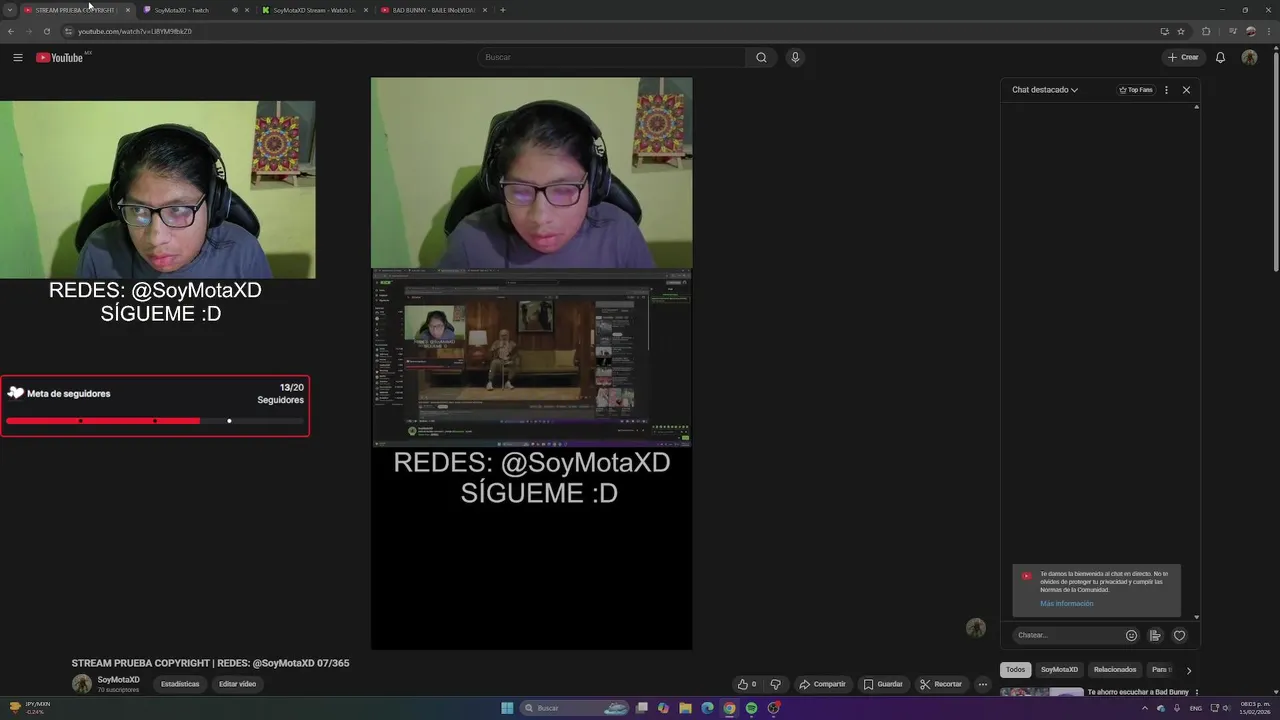Switch to the BAD BUNNY video tab
1280x720 pixels.
tap(434, 10)
